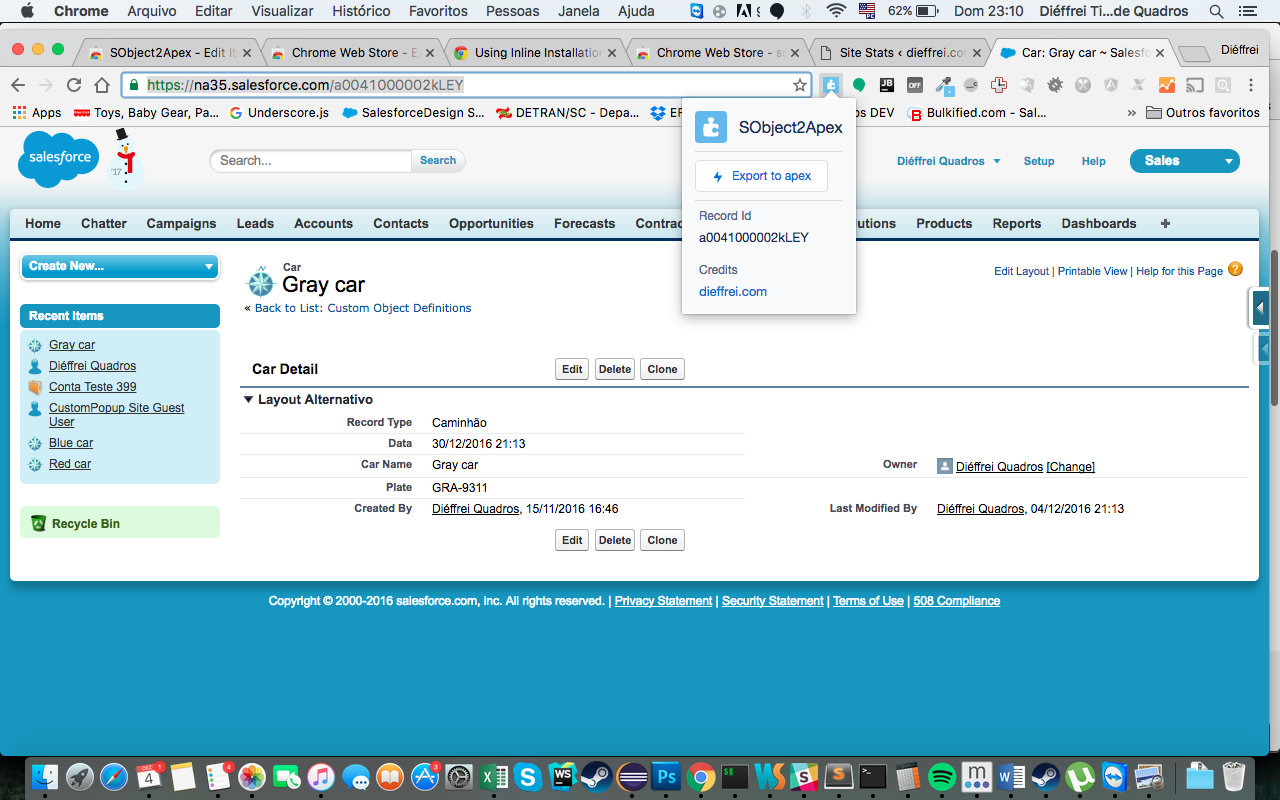Open Slack from the dock
This screenshot has height=800, width=1280.
[804, 776]
